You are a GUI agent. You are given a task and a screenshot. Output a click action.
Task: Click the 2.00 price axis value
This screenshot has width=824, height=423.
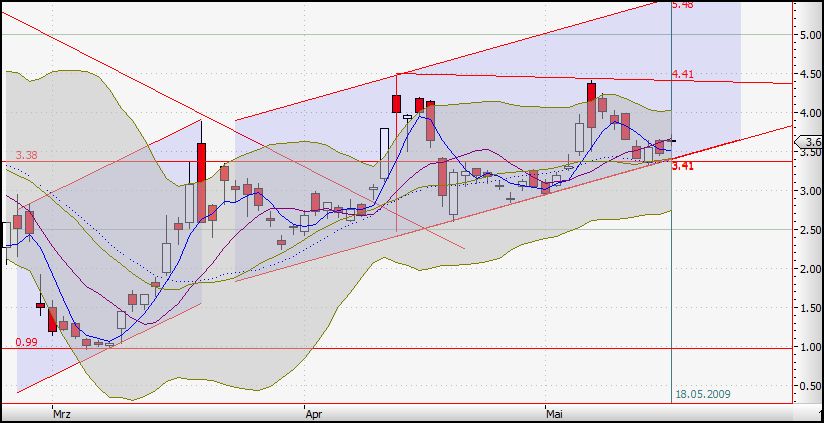(x=811, y=269)
